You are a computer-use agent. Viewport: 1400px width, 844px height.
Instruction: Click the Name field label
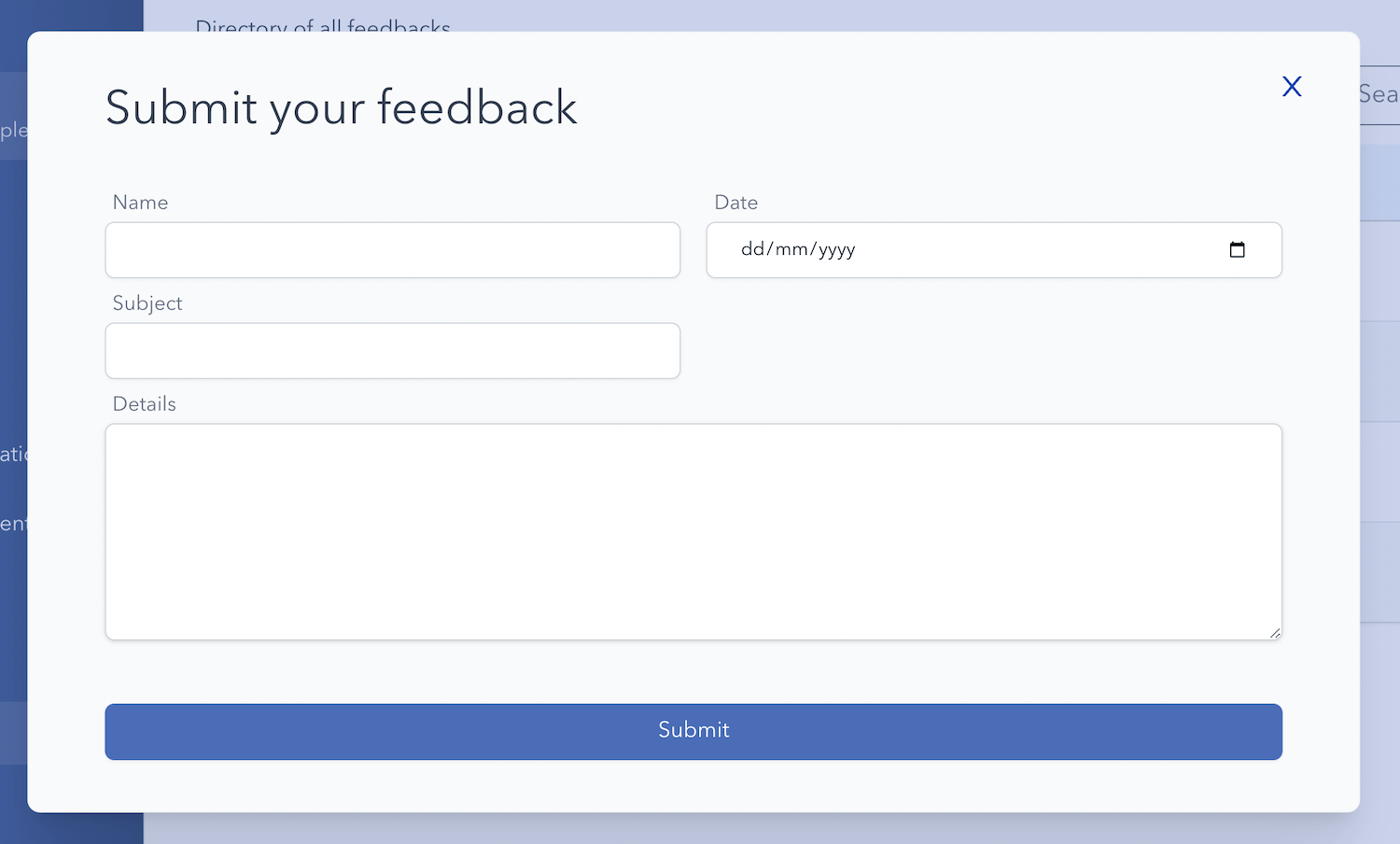coord(141,203)
